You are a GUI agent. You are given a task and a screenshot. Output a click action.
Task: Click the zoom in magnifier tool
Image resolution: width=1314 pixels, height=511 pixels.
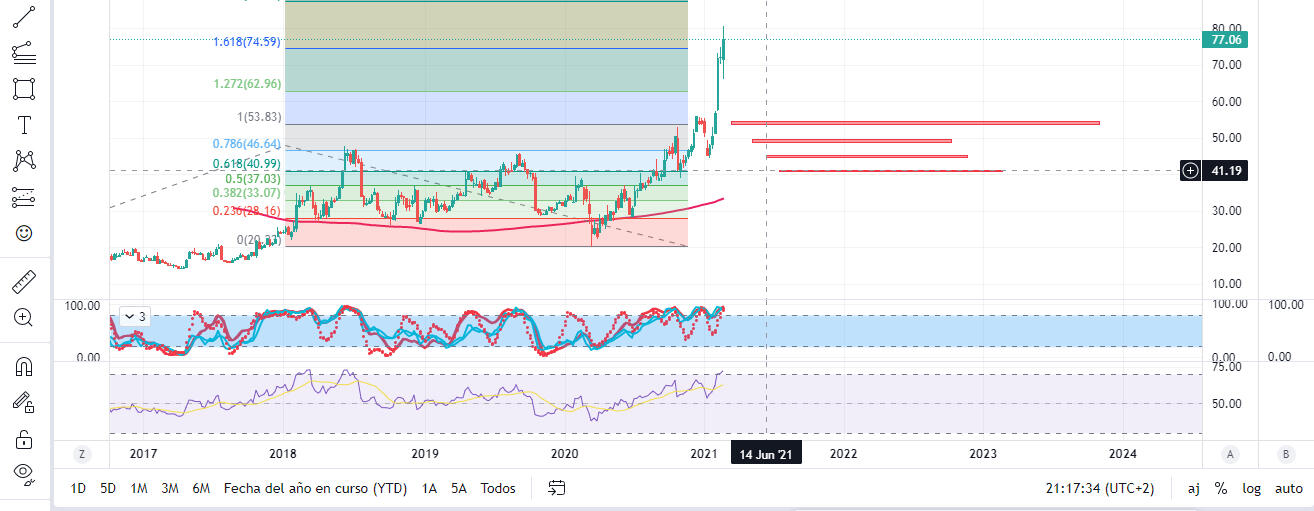tap(23, 318)
